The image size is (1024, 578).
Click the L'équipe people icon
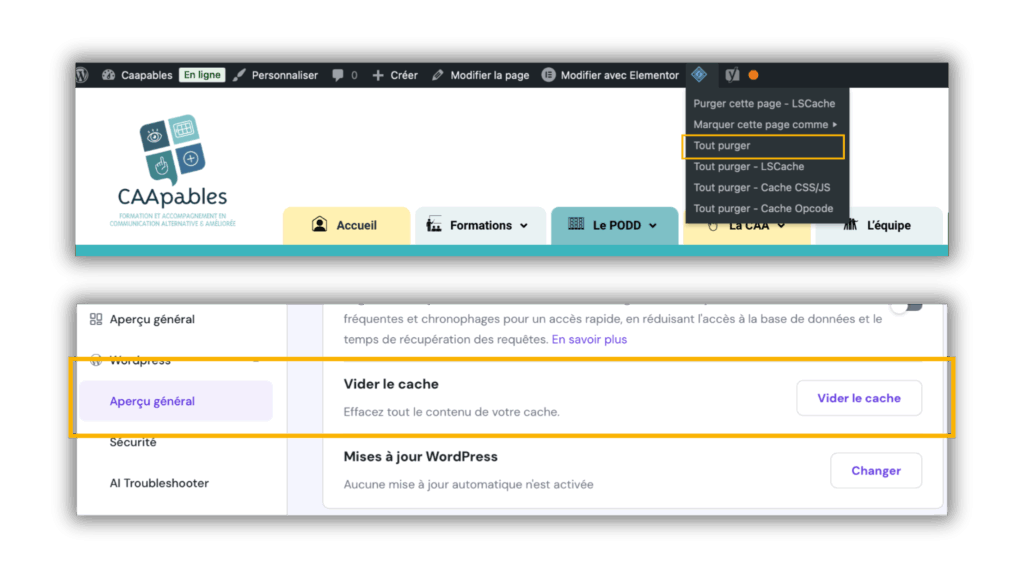point(850,225)
